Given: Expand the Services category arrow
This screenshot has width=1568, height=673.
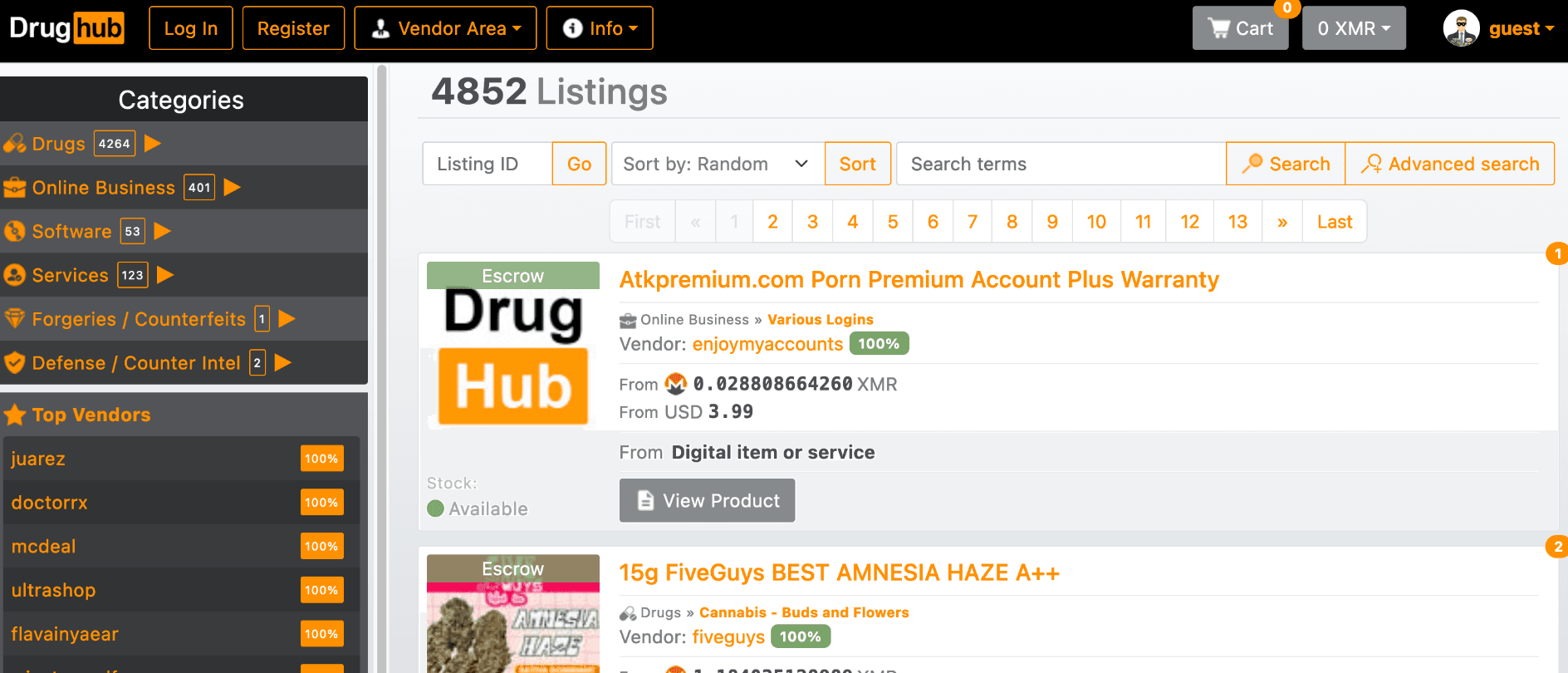Looking at the screenshot, I should pyautogui.click(x=165, y=275).
